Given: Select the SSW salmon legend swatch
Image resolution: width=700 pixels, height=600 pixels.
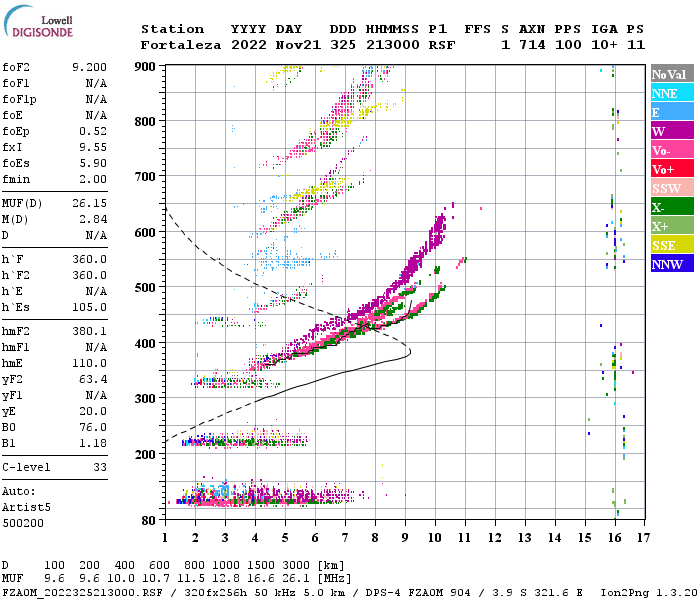Looking at the screenshot, I should coord(672,188).
